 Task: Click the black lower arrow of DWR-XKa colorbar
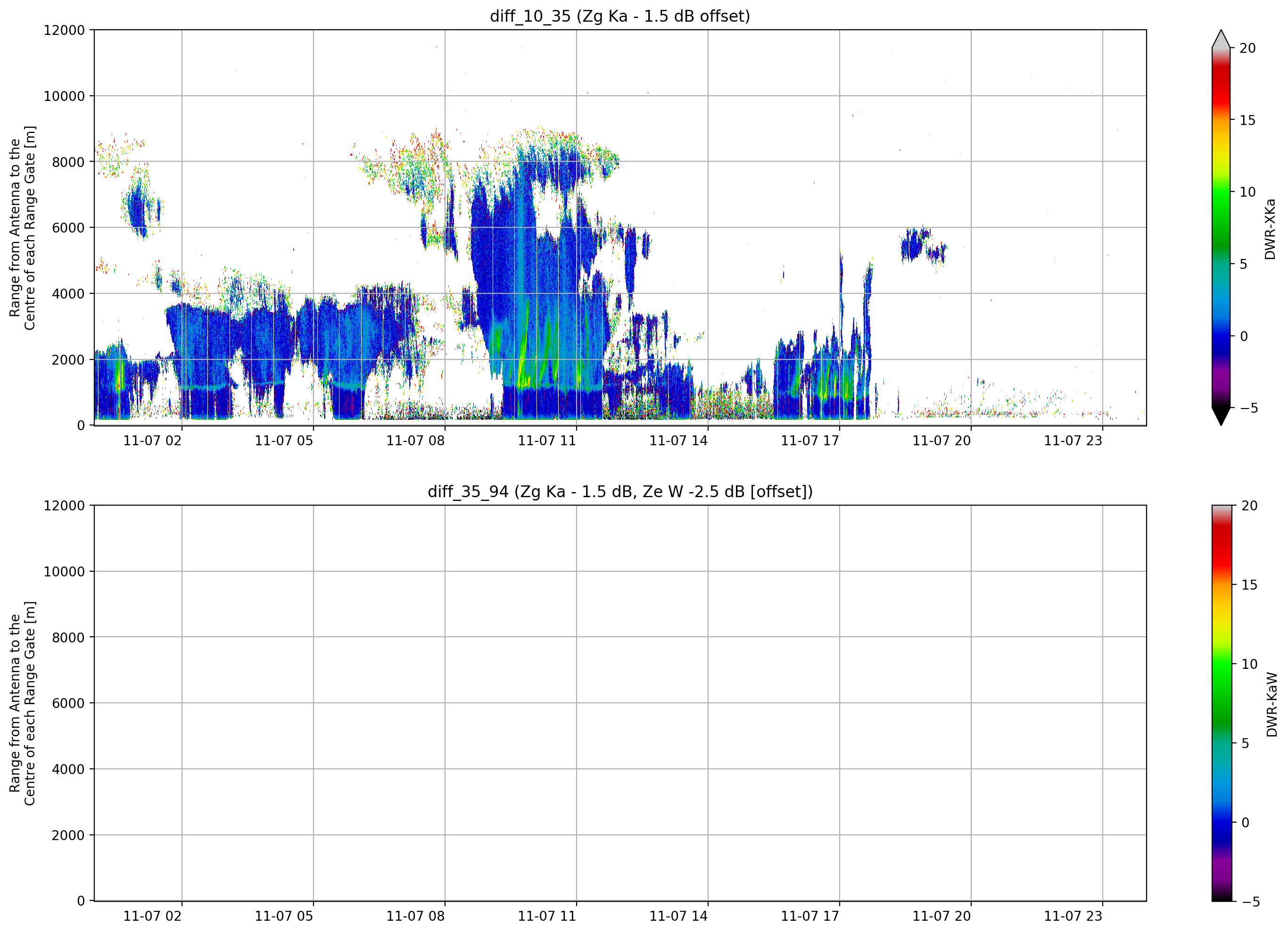pyautogui.click(x=1221, y=417)
